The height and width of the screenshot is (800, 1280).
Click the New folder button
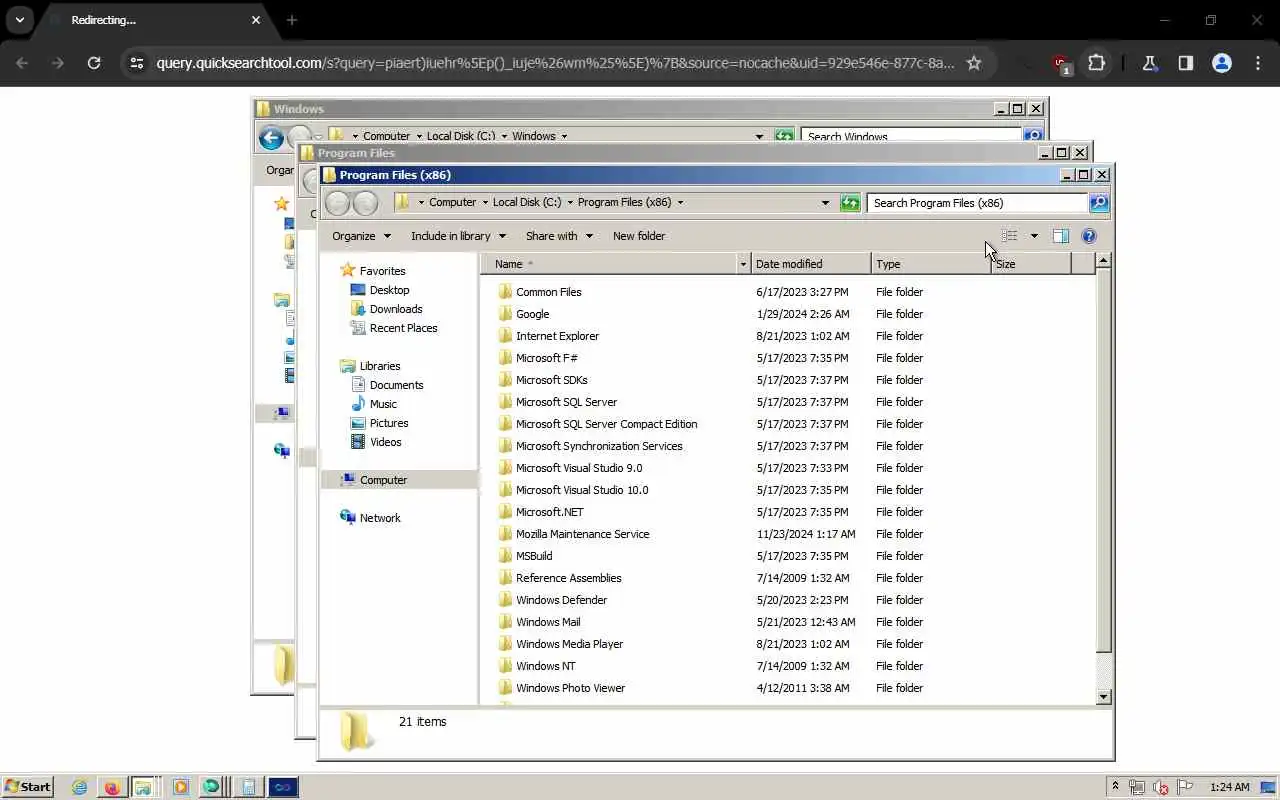click(639, 236)
